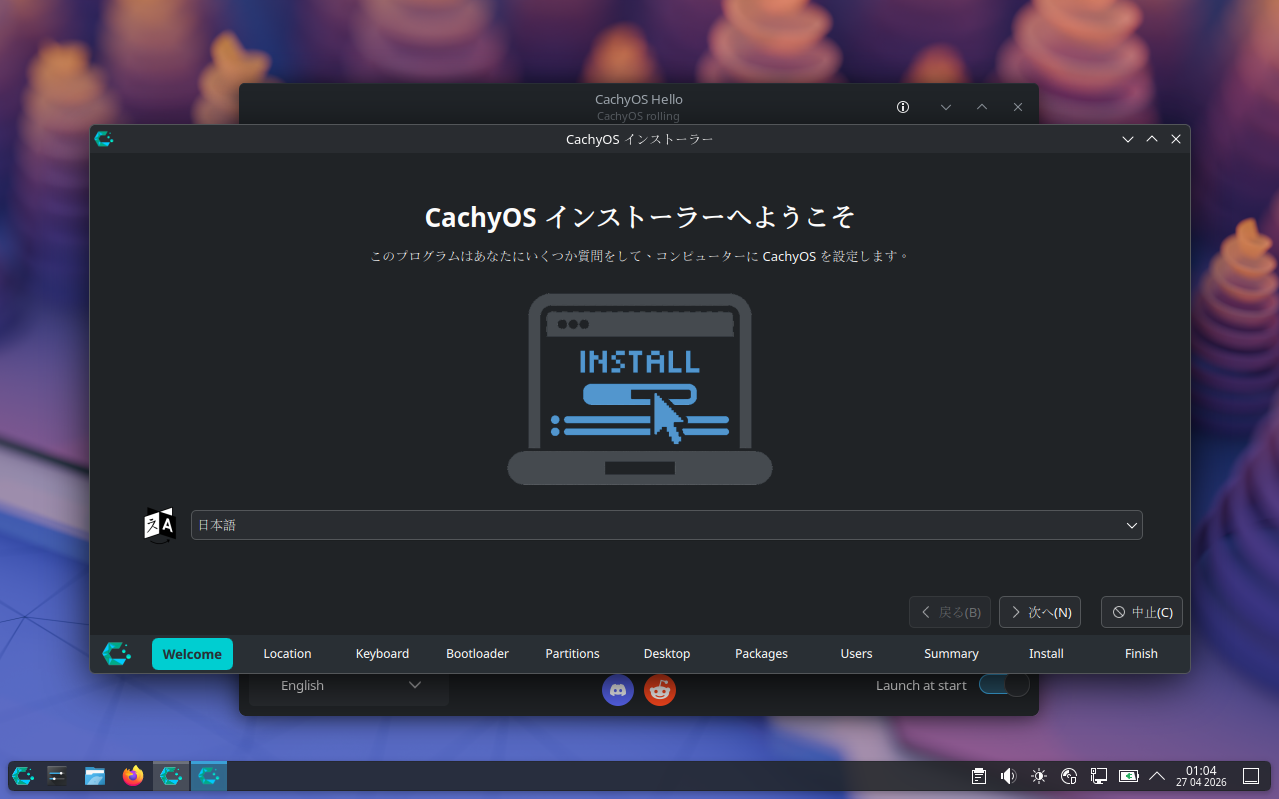Select the Welcome step

192,654
